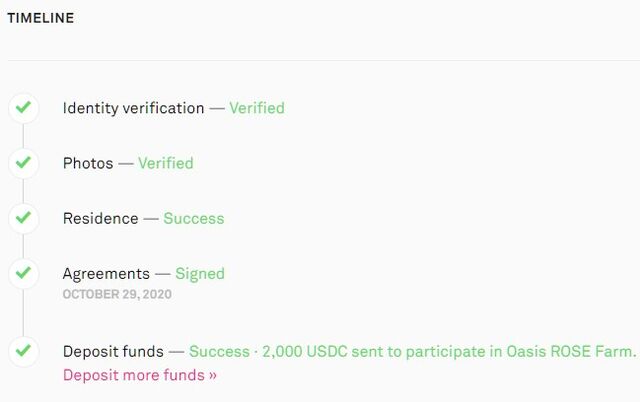Select the Deposit funds step label
Image resolution: width=640 pixels, height=402 pixels.
(x=113, y=351)
